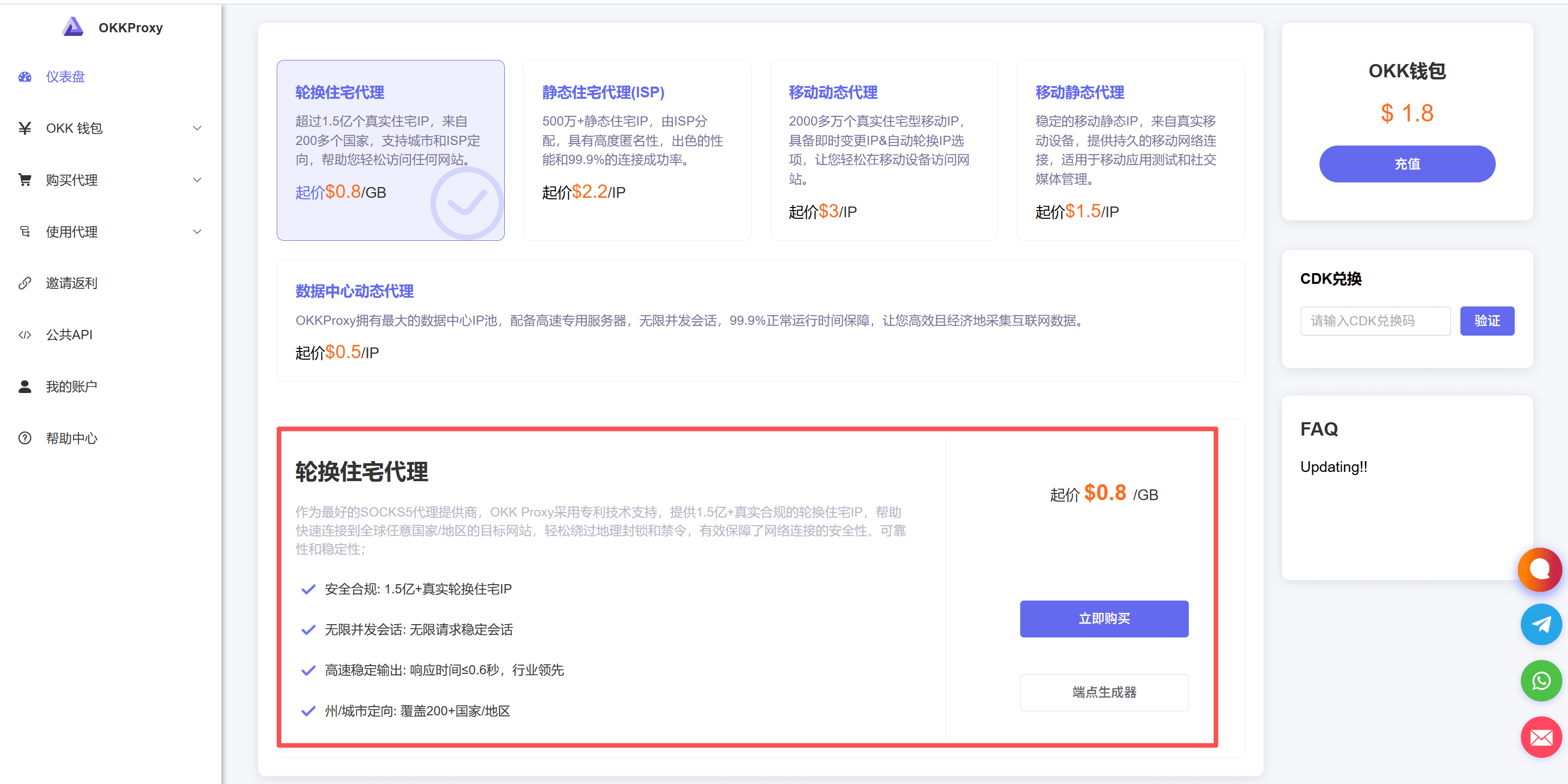Screen dimensions: 1568x784
Task: Click the code icon beside 公共API
Action: [25, 335]
